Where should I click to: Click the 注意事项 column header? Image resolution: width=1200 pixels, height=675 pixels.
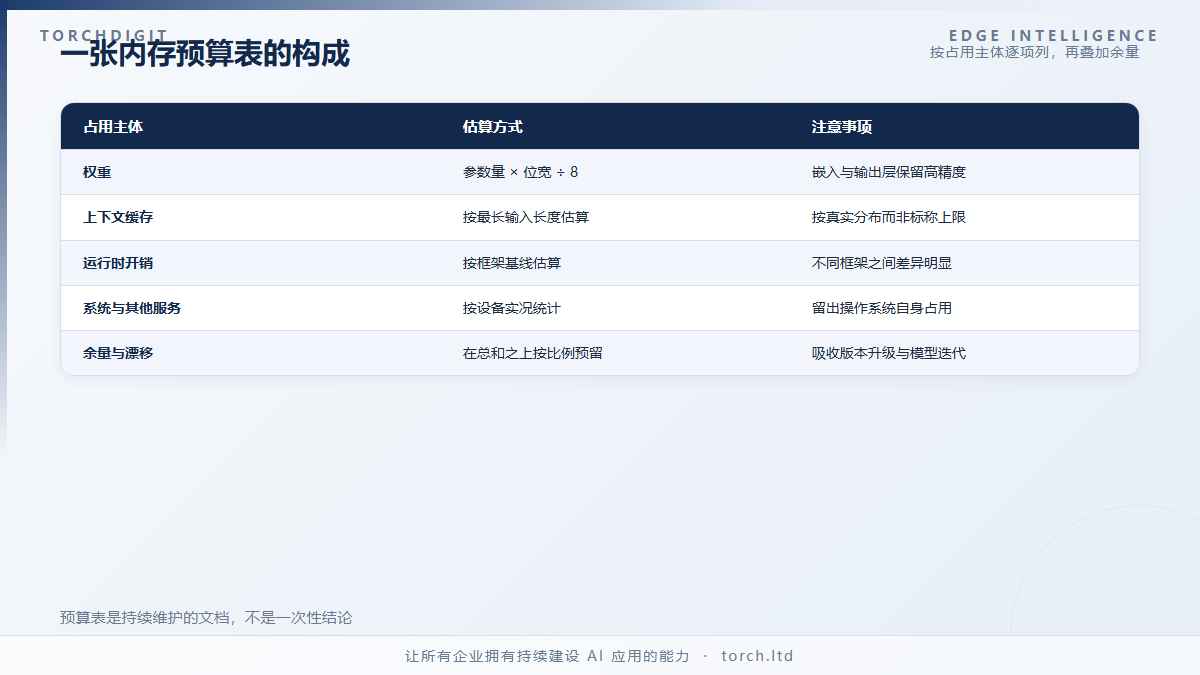[842, 127]
